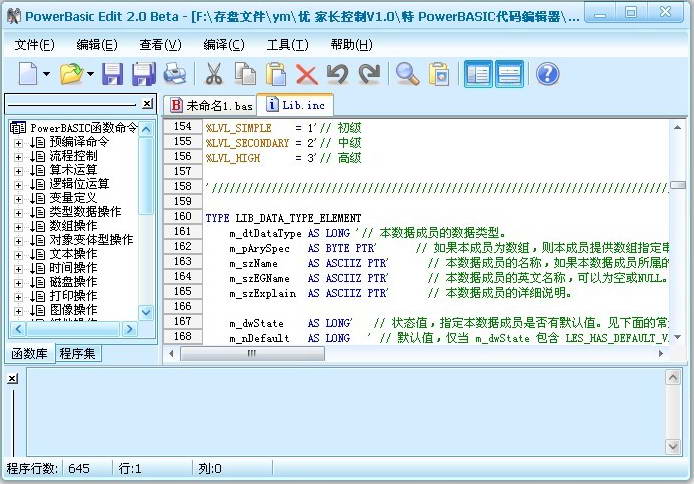Select the 磁盘操作 tree item
Screen dimensions: 694x484
tap(73, 282)
